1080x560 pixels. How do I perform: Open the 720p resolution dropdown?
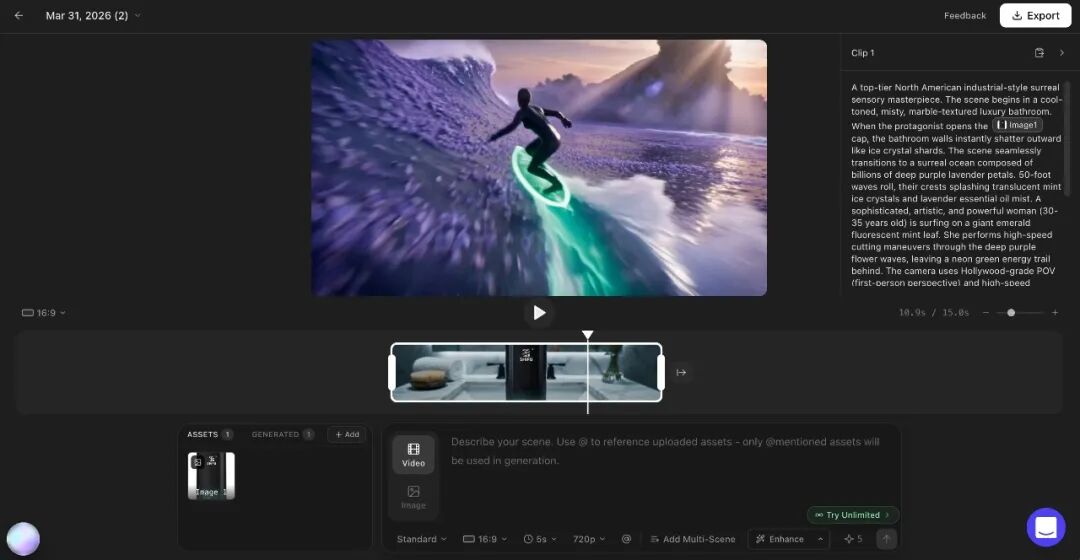point(587,539)
